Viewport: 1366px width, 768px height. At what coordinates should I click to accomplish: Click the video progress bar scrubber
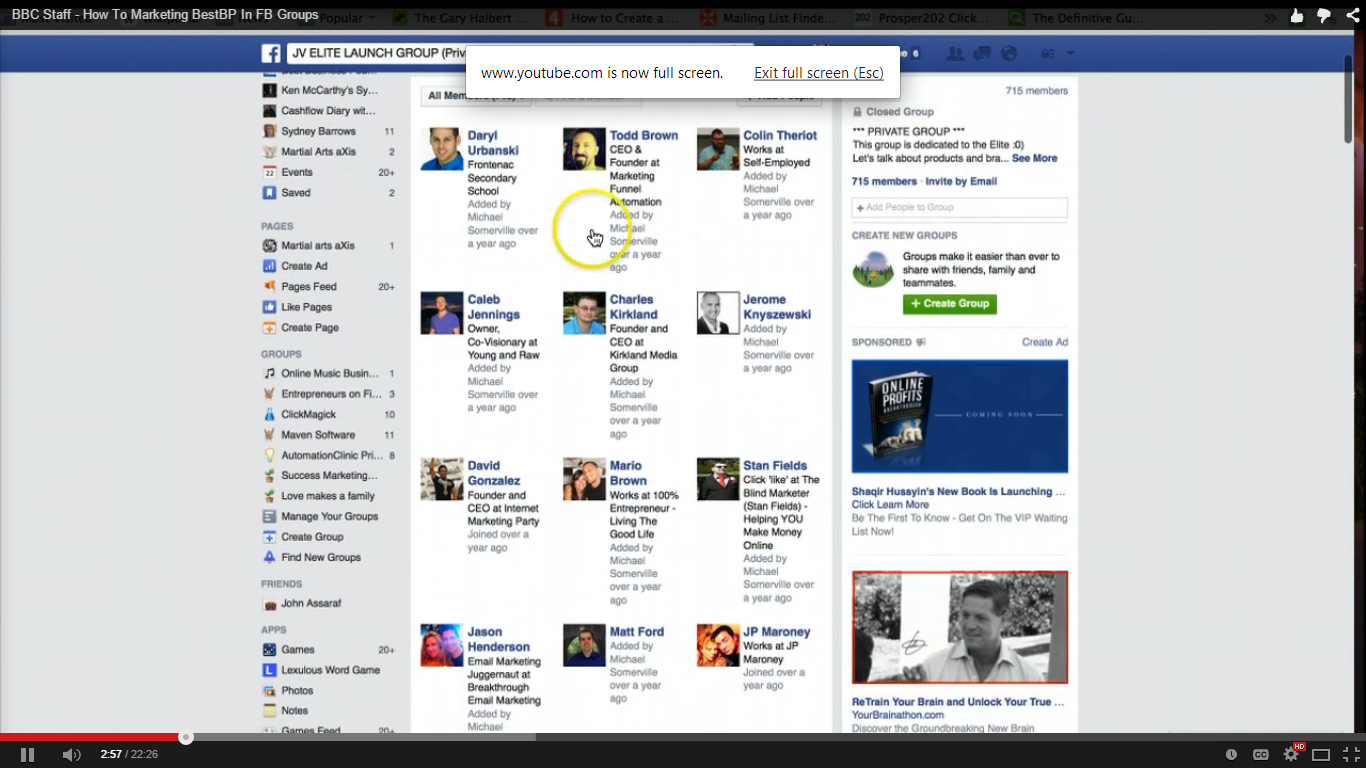click(185, 738)
